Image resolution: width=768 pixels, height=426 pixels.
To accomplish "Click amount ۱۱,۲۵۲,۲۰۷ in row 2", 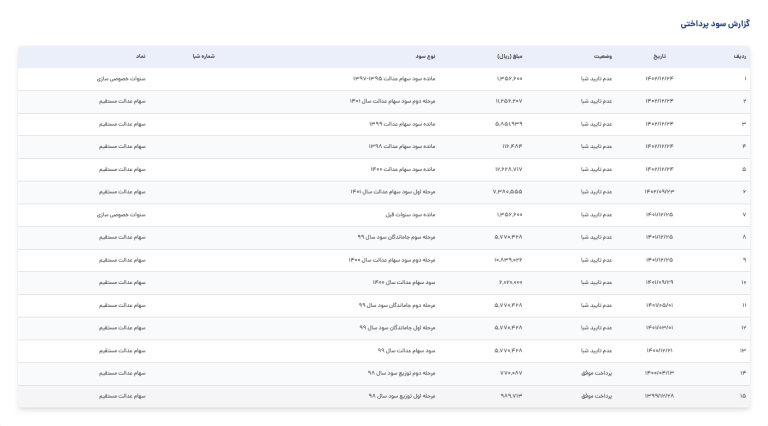I will 508,101.
